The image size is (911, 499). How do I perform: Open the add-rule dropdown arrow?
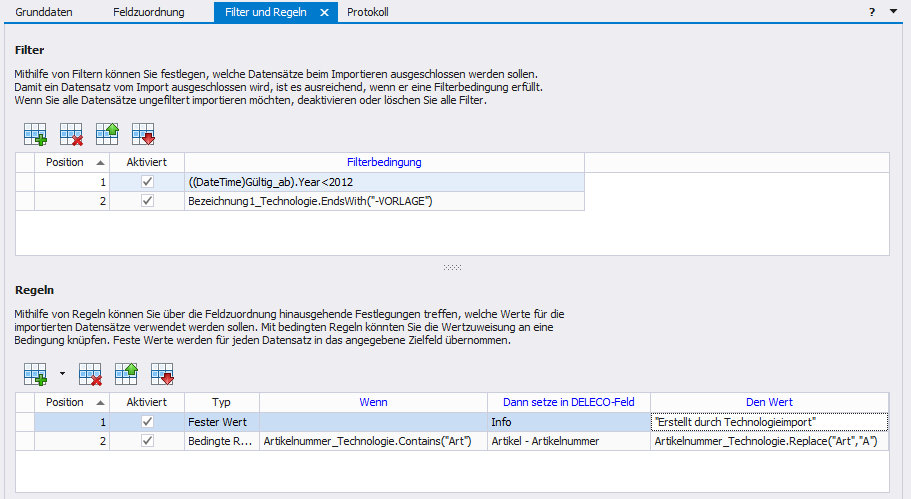[x=61, y=374]
